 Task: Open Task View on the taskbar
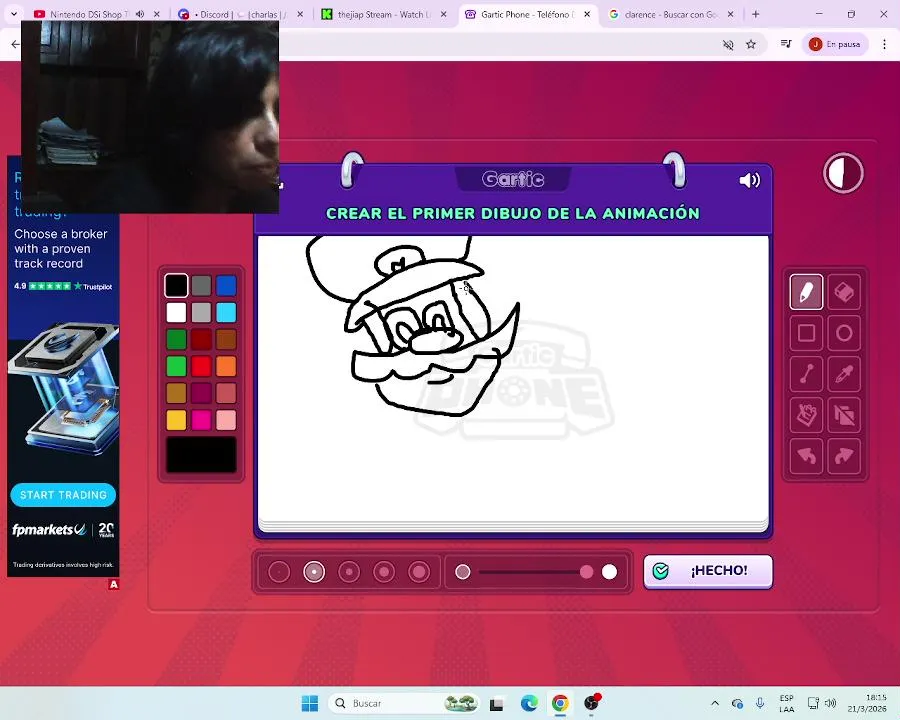pyautogui.click(x=496, y=703)
